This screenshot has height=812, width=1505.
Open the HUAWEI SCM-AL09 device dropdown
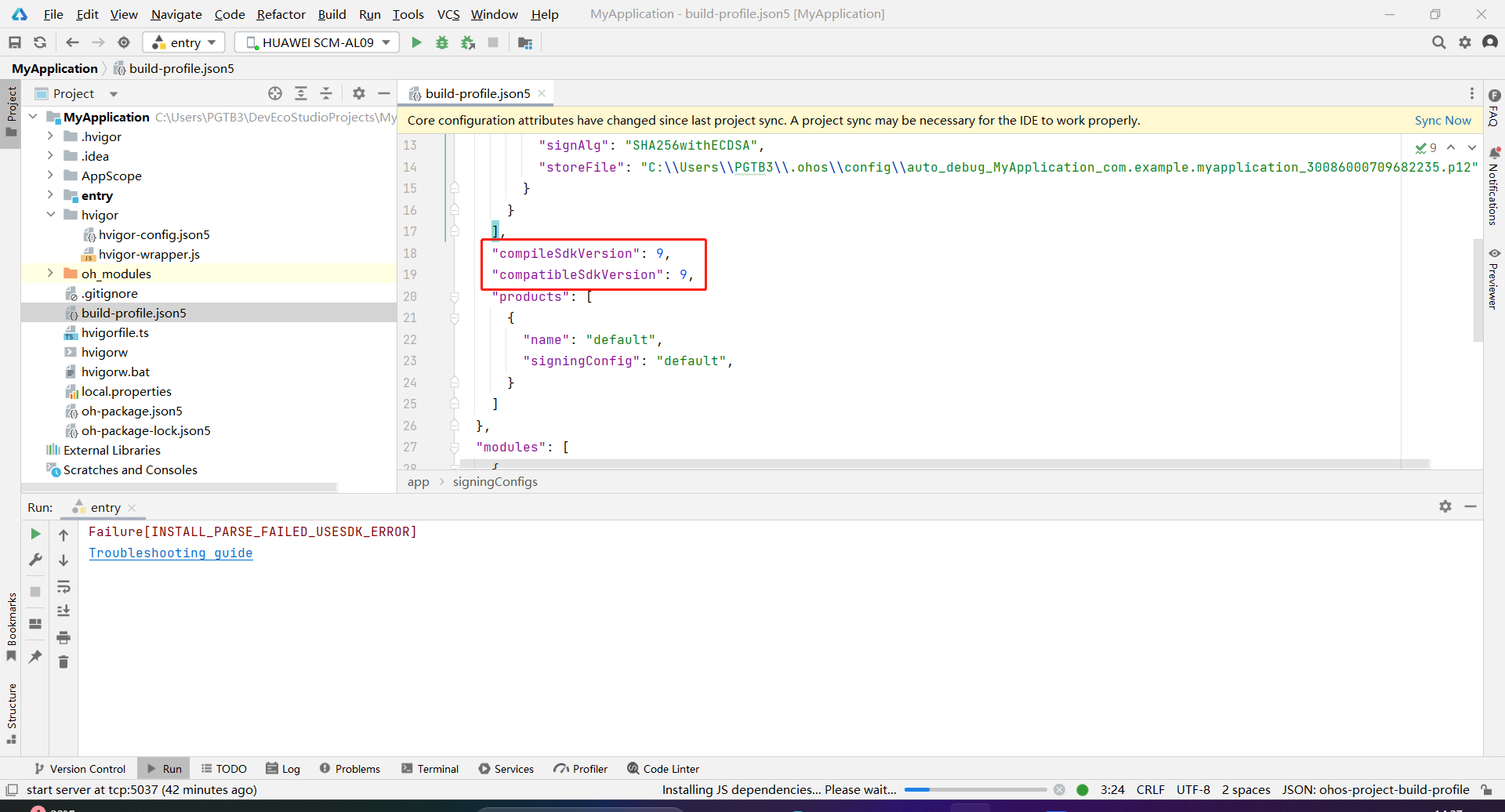click(x=317, y=42)
